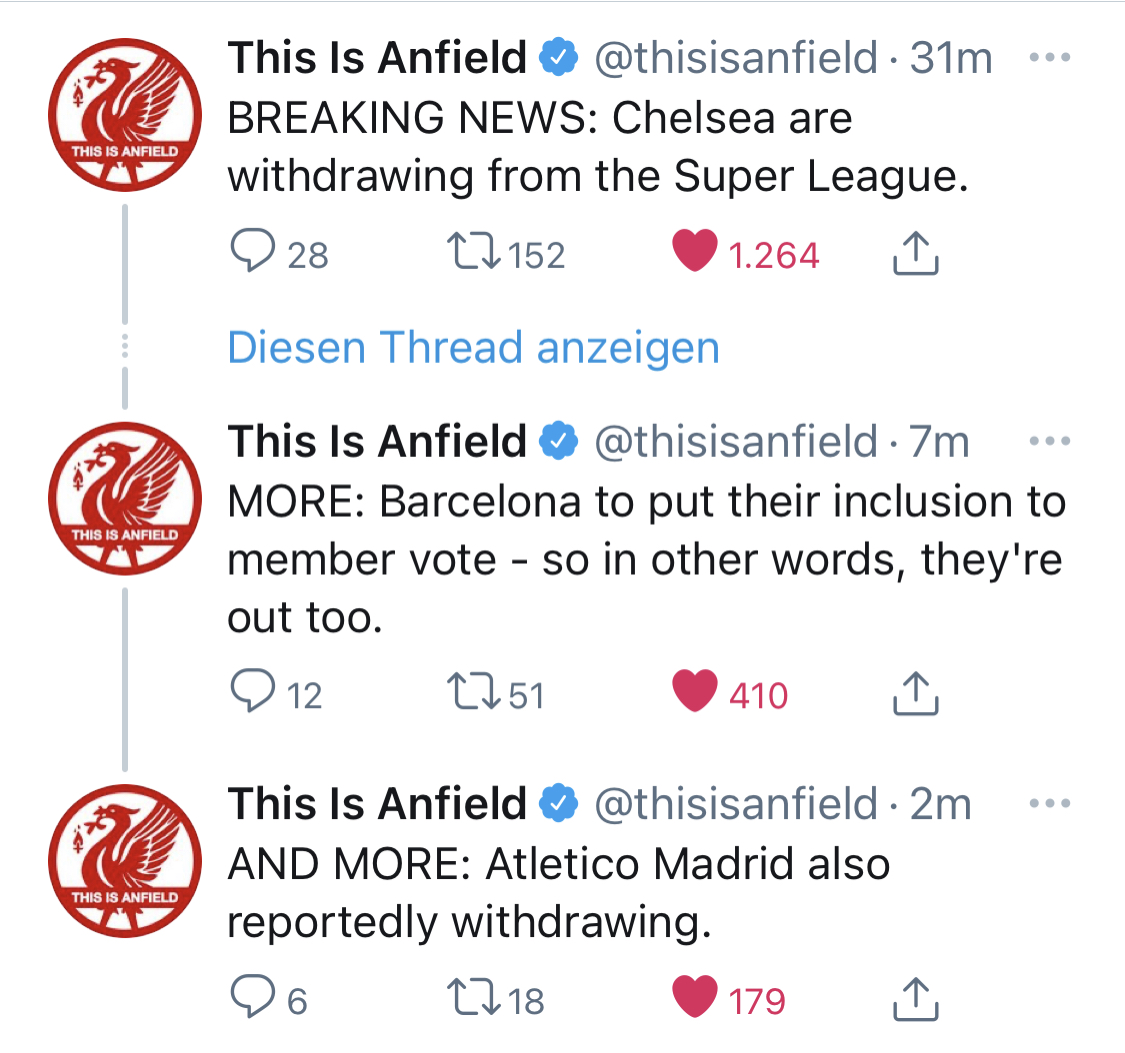This screenshot has width=1125, height=1053.
Task: Share the Chelsea breaking news tweet
Action: (915, 252)
